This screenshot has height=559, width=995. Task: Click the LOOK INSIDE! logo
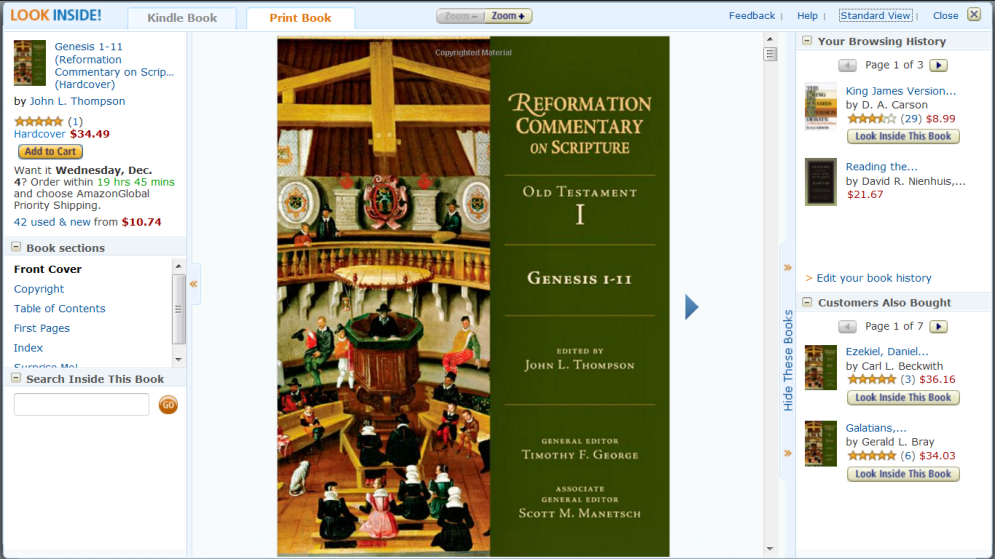pos(56,15)
